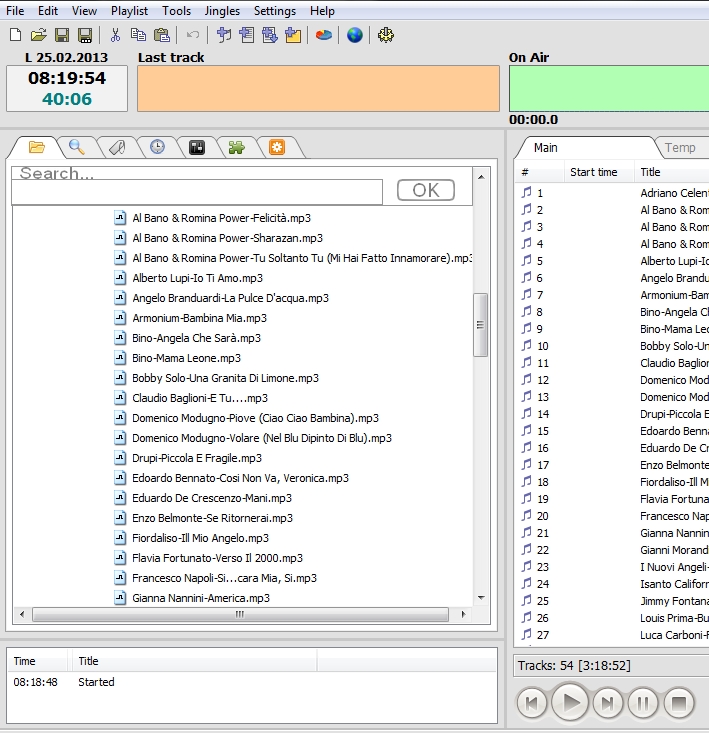Click the Stop button

tap(679, 703)
